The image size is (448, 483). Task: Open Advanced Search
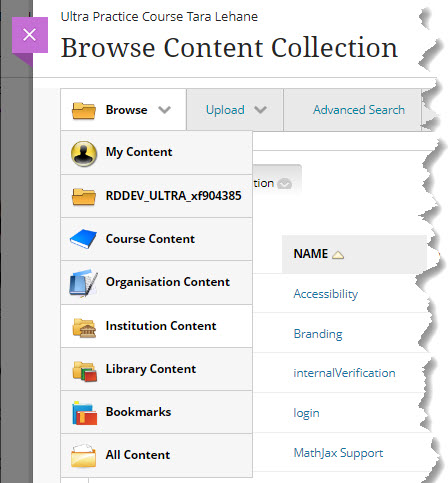coord(359,110)
